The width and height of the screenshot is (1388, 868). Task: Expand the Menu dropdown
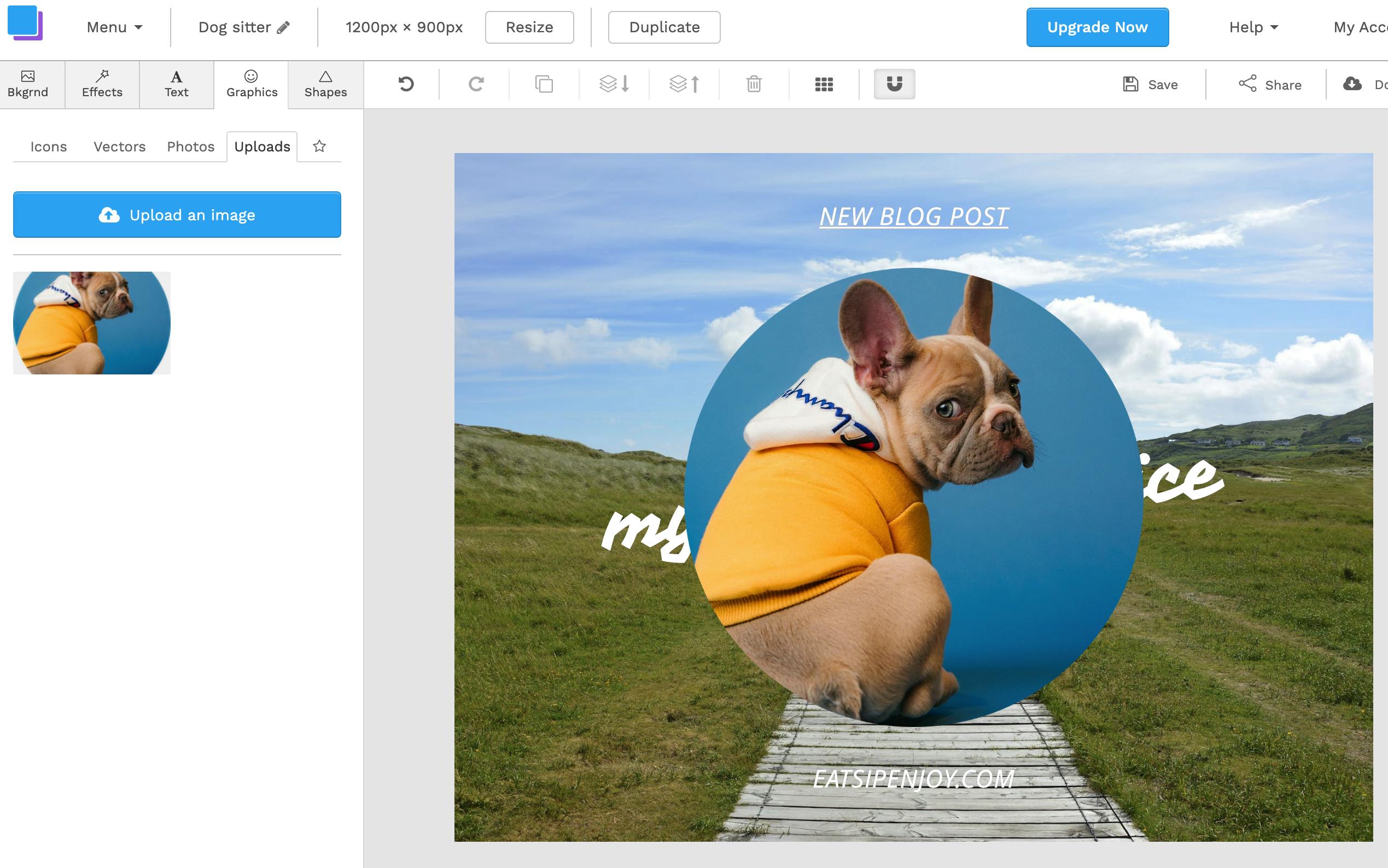tap(114, 27)
